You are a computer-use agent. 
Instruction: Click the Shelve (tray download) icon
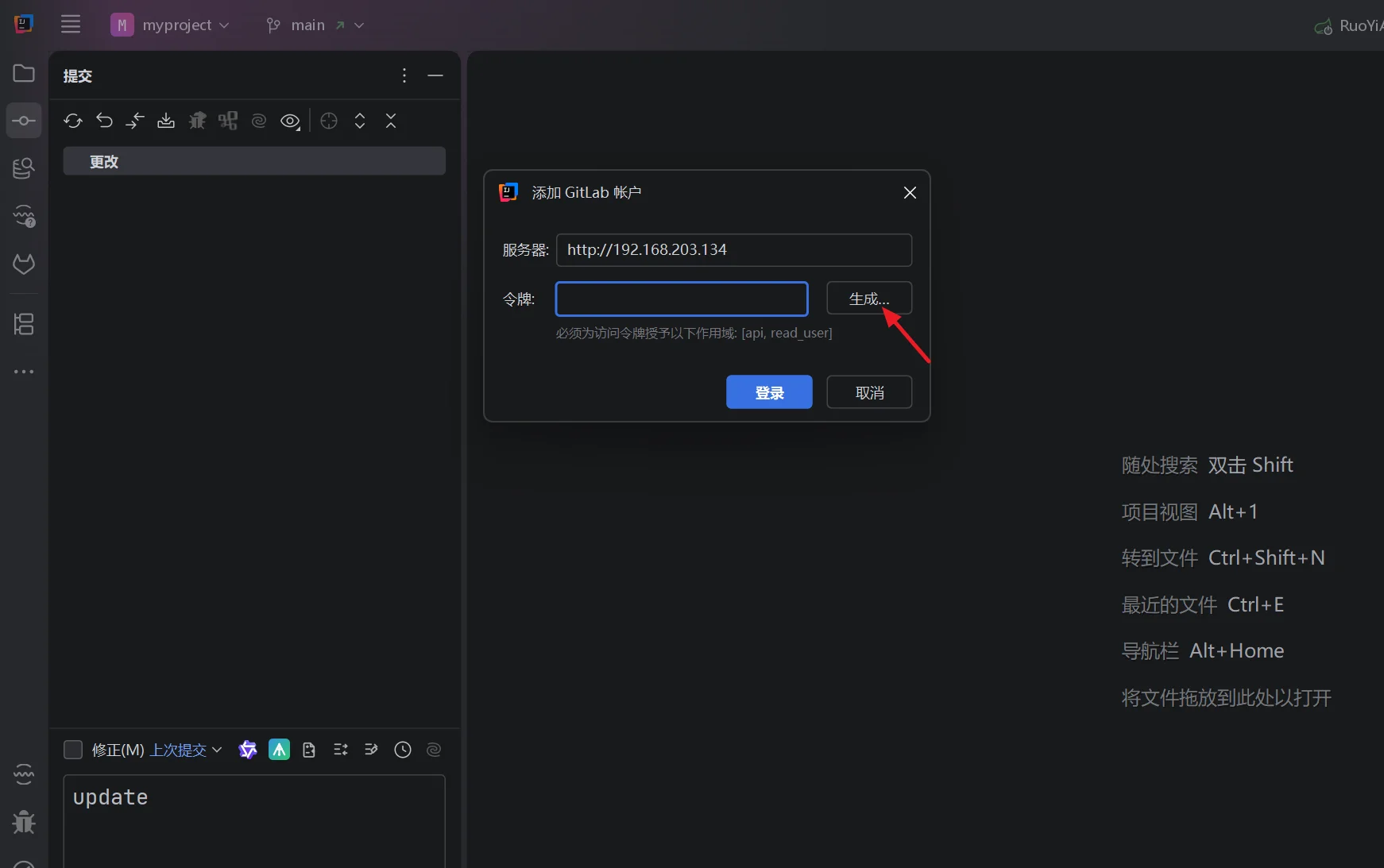click(x=166, y=121)
